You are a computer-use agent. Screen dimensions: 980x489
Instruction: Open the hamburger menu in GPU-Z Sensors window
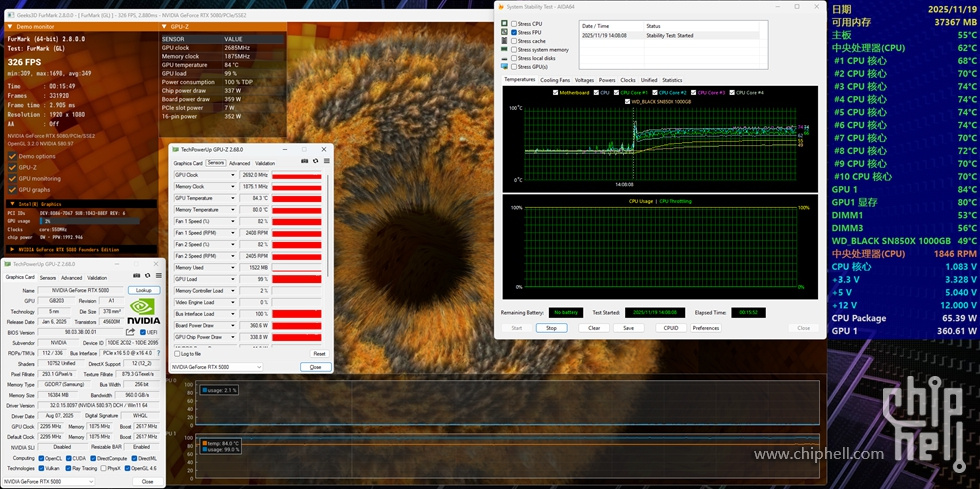(326, 161)
